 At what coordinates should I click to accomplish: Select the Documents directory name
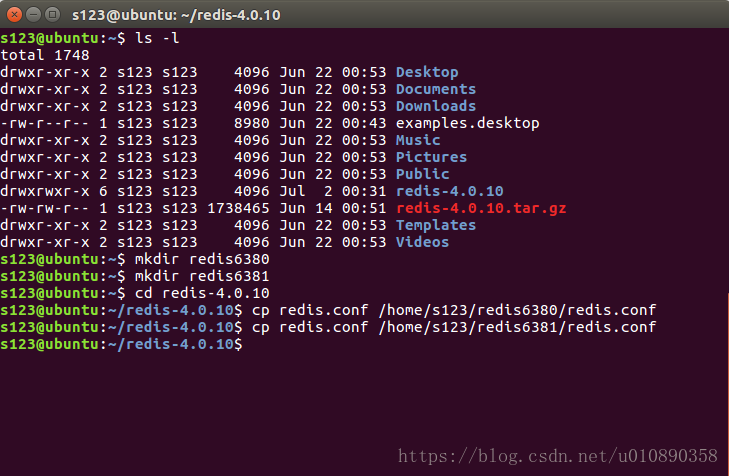point(436,89)
